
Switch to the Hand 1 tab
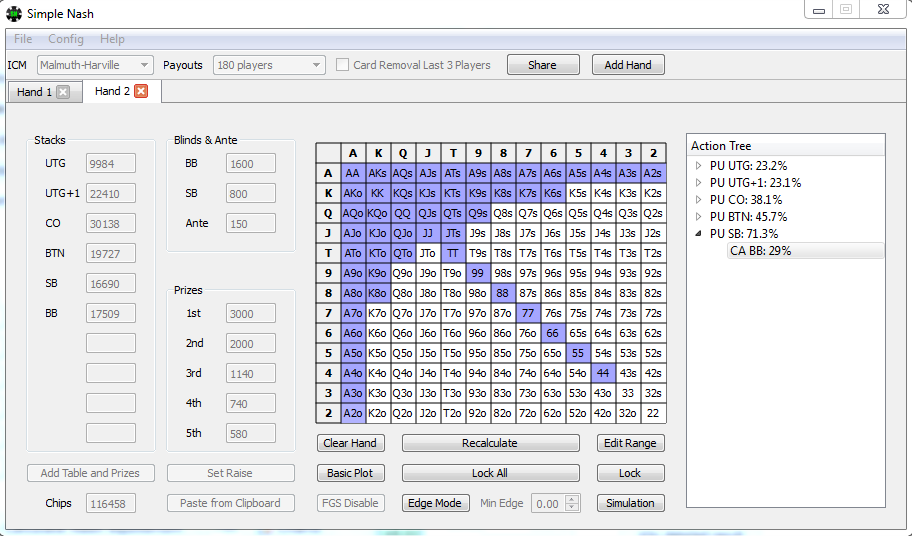pos(34,92)
